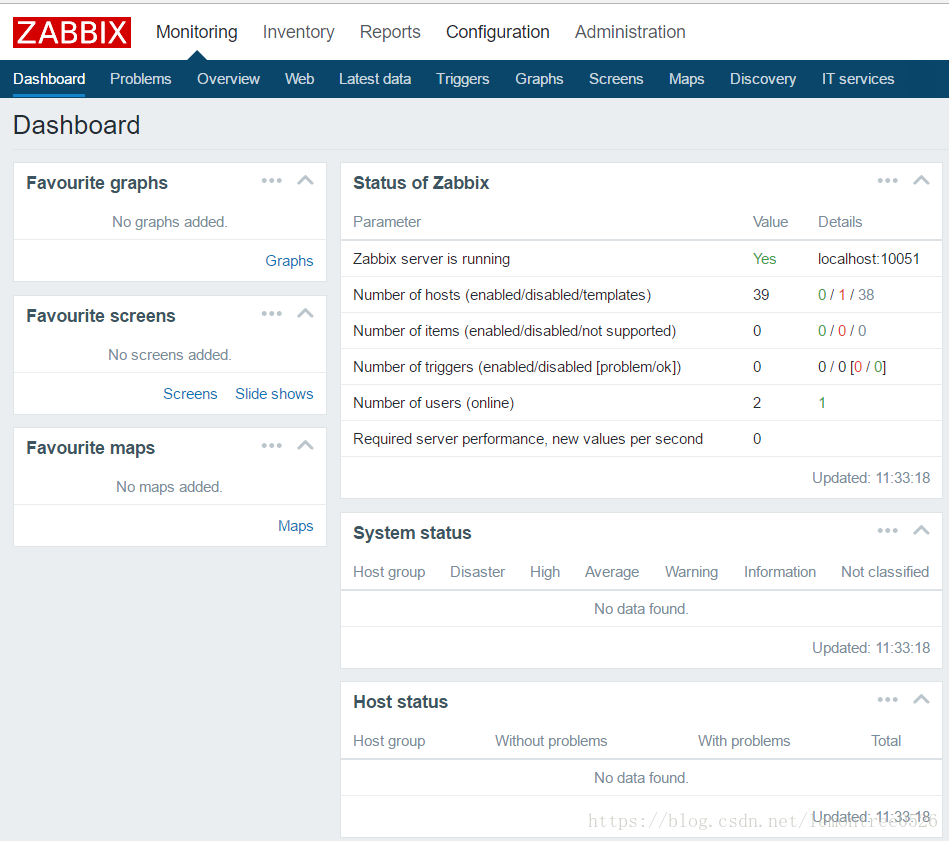Follow the Slide shows link
Viewport: 949px width, 841px height.
(x=274, y=394)
